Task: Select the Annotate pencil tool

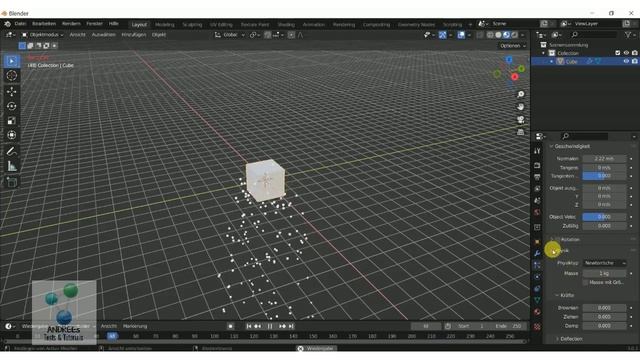Action: click(x=11, y=151)
